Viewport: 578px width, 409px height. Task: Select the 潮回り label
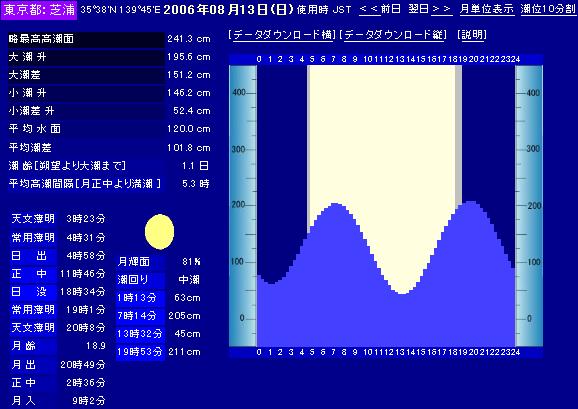click(133, 280)
